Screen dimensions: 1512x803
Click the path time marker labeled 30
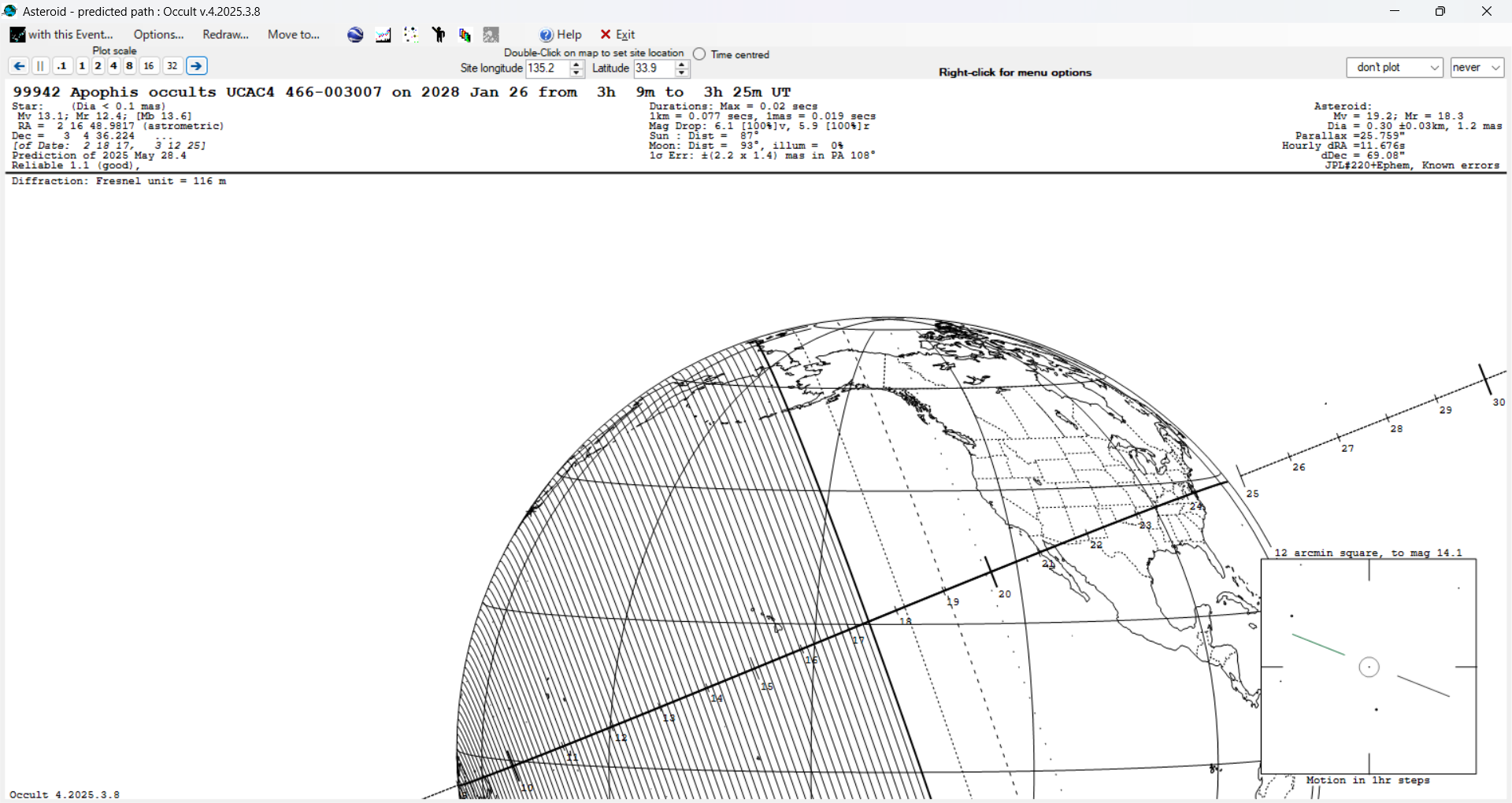click(x=1499, y=402)
